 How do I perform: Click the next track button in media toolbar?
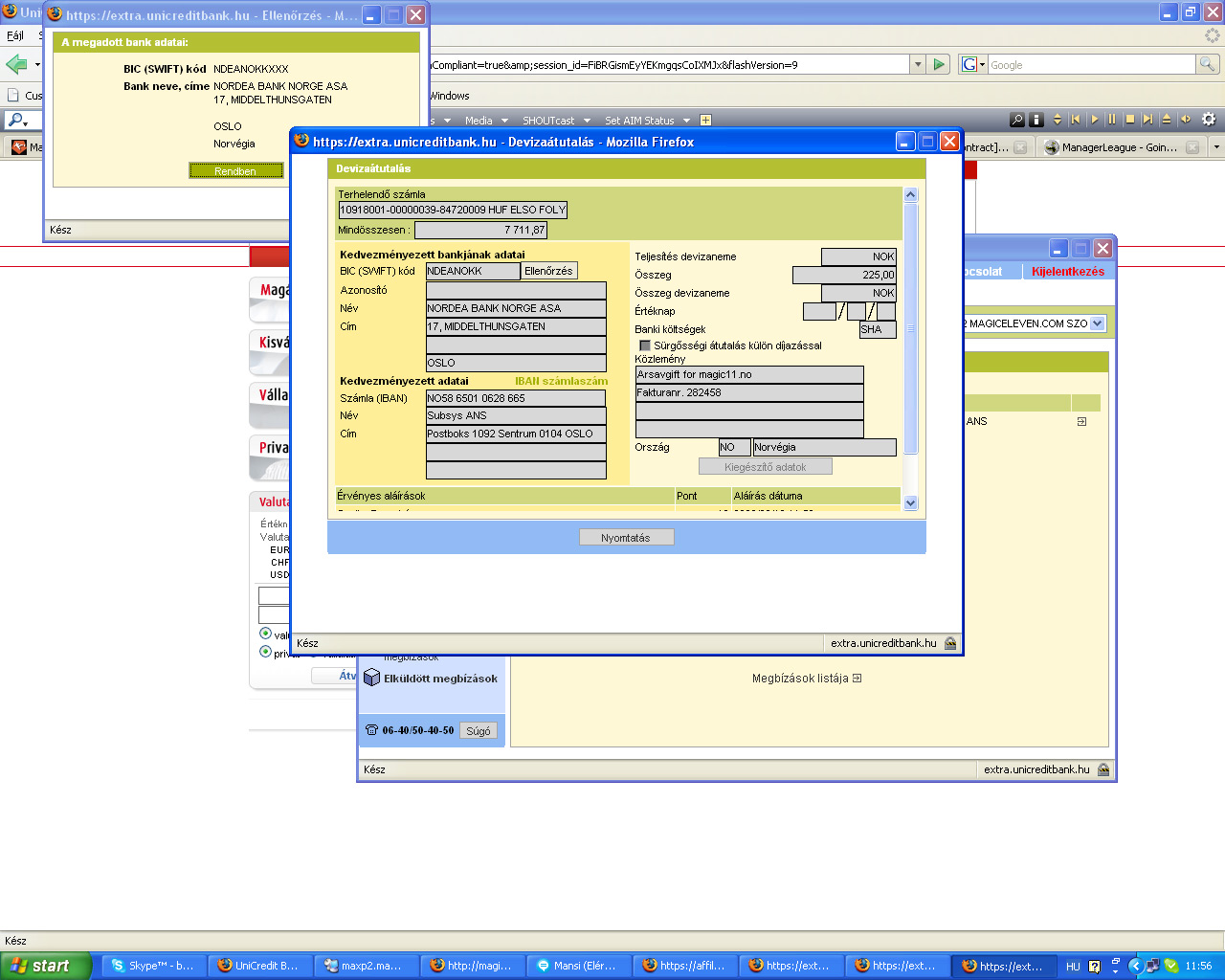(x=1148, y=120)
